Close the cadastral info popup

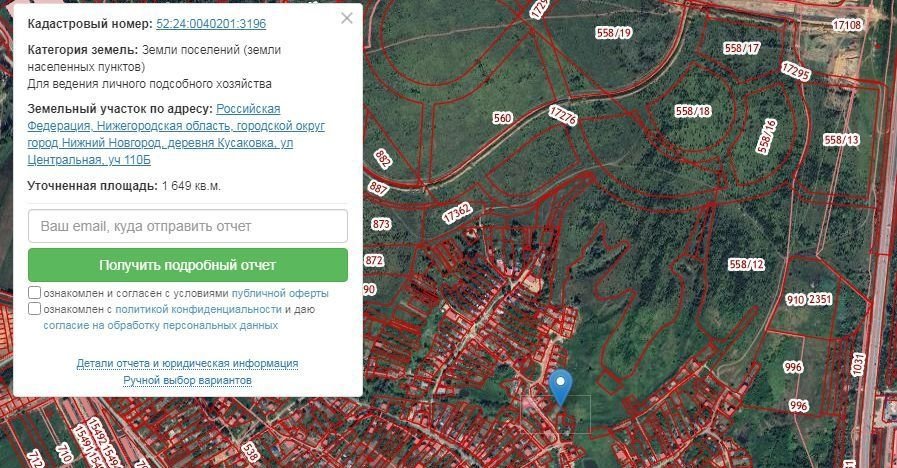pyautogui.click(x=346, y=18)
